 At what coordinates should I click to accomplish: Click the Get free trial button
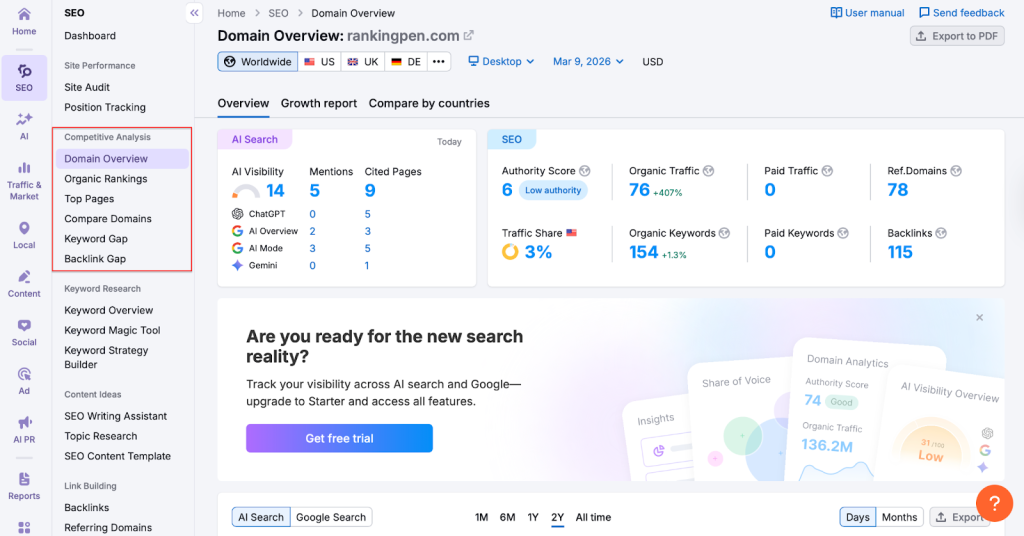[339, 438]
